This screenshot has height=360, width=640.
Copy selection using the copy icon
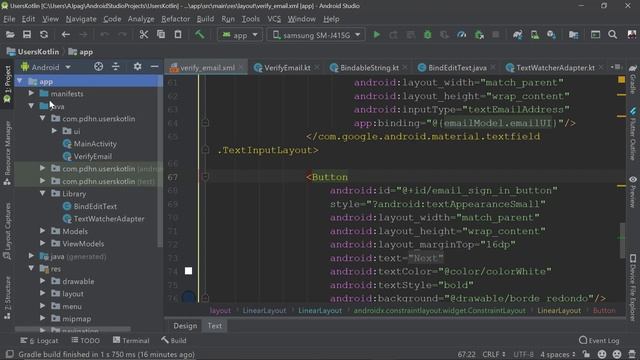(x=161, y=35)
